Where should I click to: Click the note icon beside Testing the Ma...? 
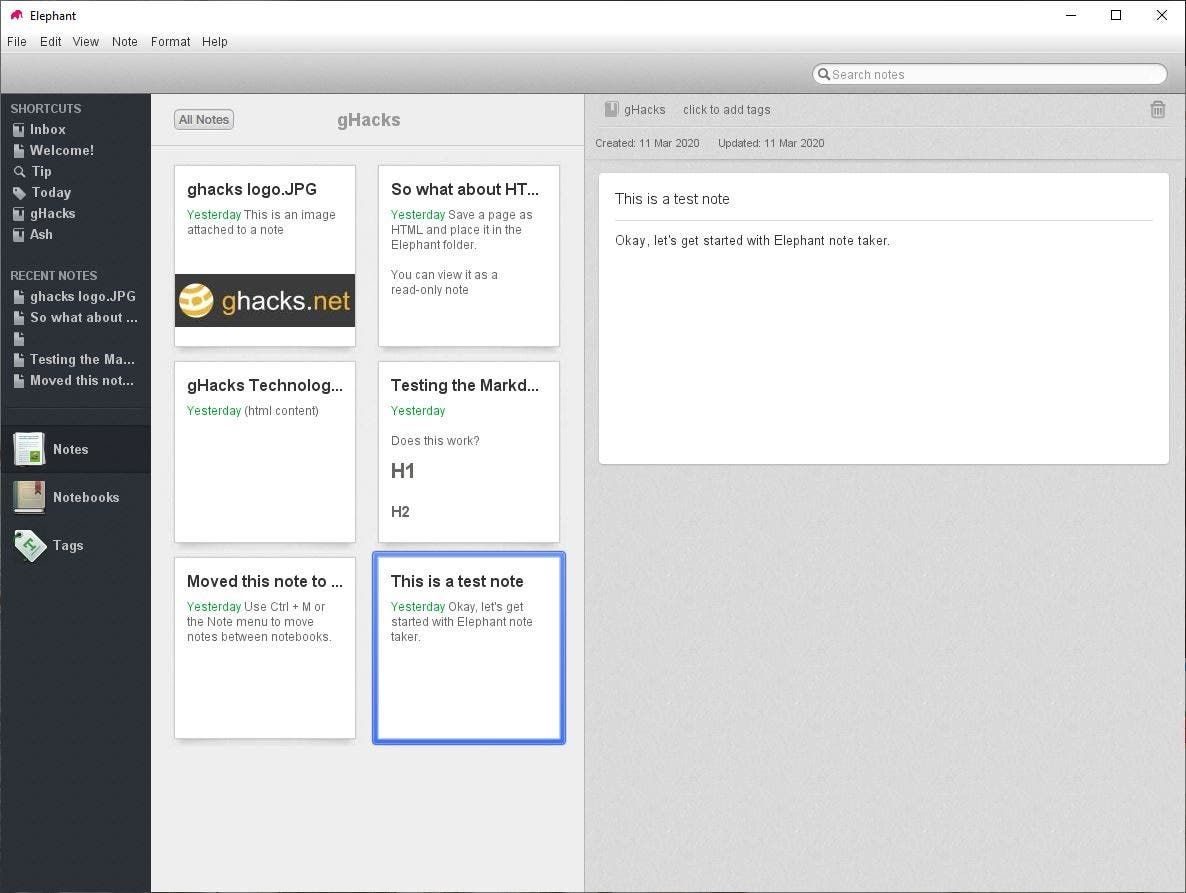(x=19, y=360)
